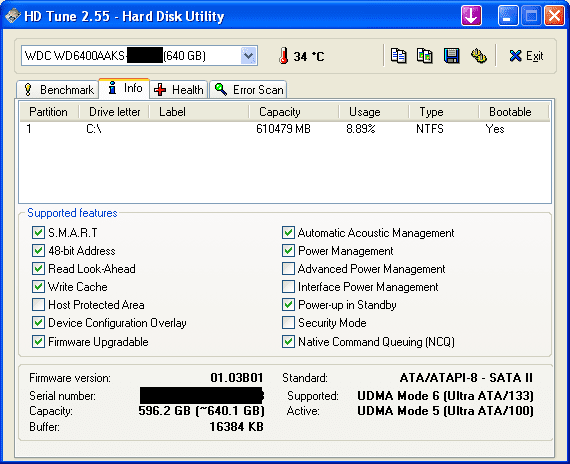Close the HD Tune window

554,16
